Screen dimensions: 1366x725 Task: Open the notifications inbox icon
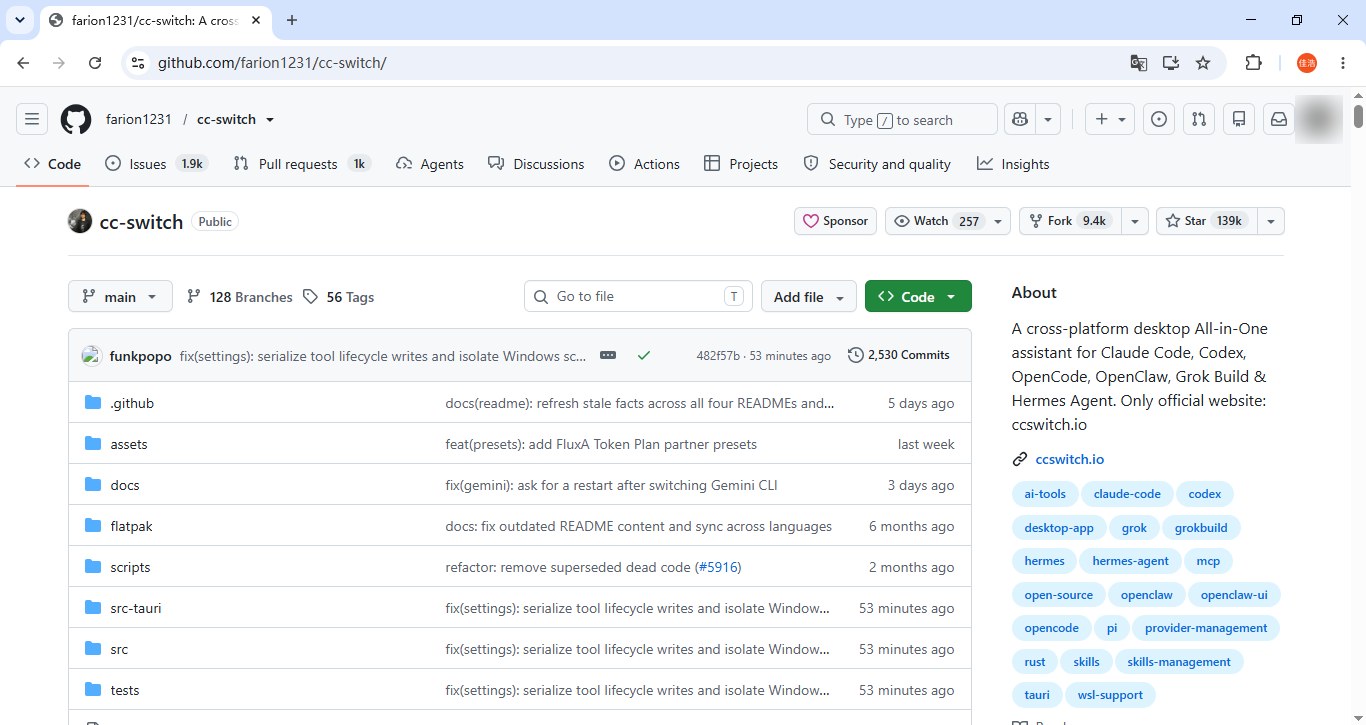(x=1279, y=119)
